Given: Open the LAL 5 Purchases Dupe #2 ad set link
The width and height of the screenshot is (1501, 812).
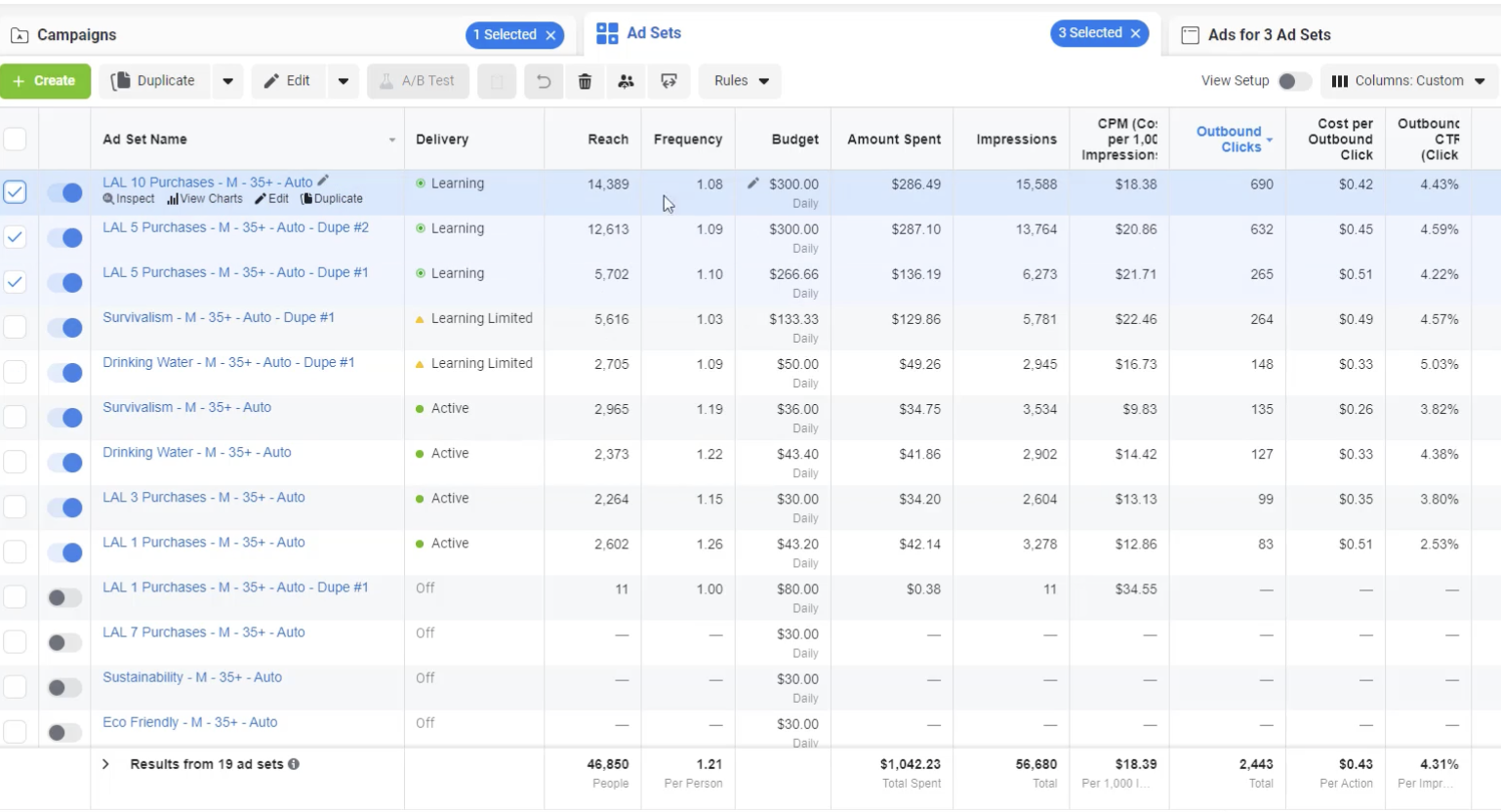Looking at the screenshot, I should click(236, 227).
